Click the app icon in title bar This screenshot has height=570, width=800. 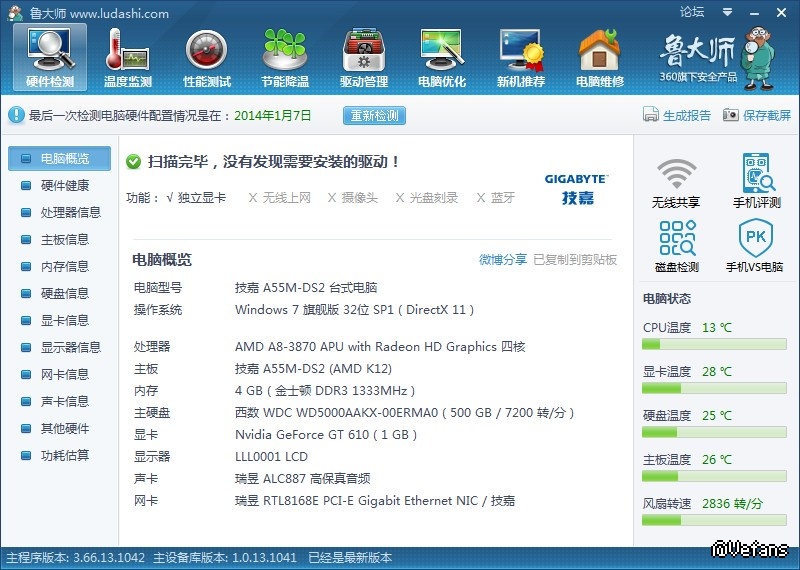click(16, 13)
